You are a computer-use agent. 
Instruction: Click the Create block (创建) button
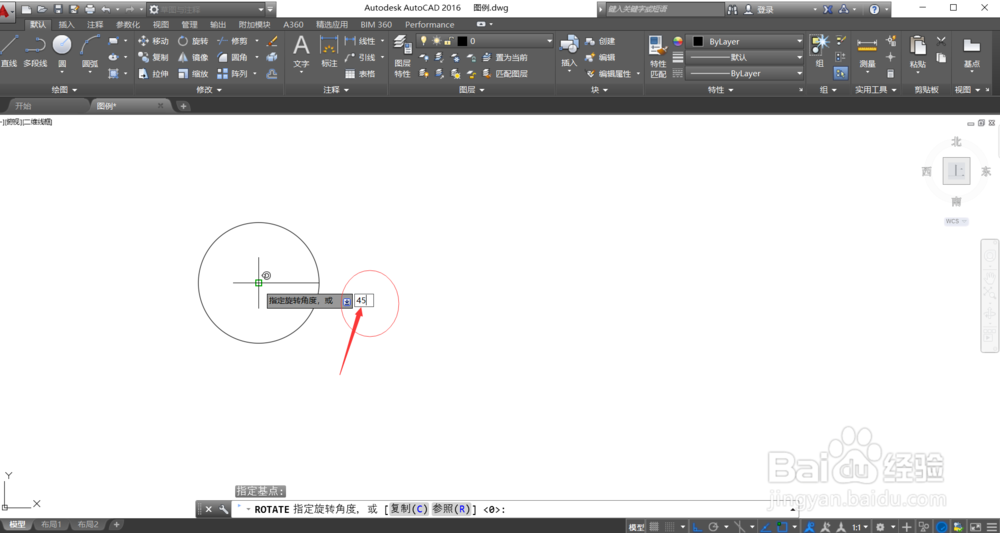point(600,41)
